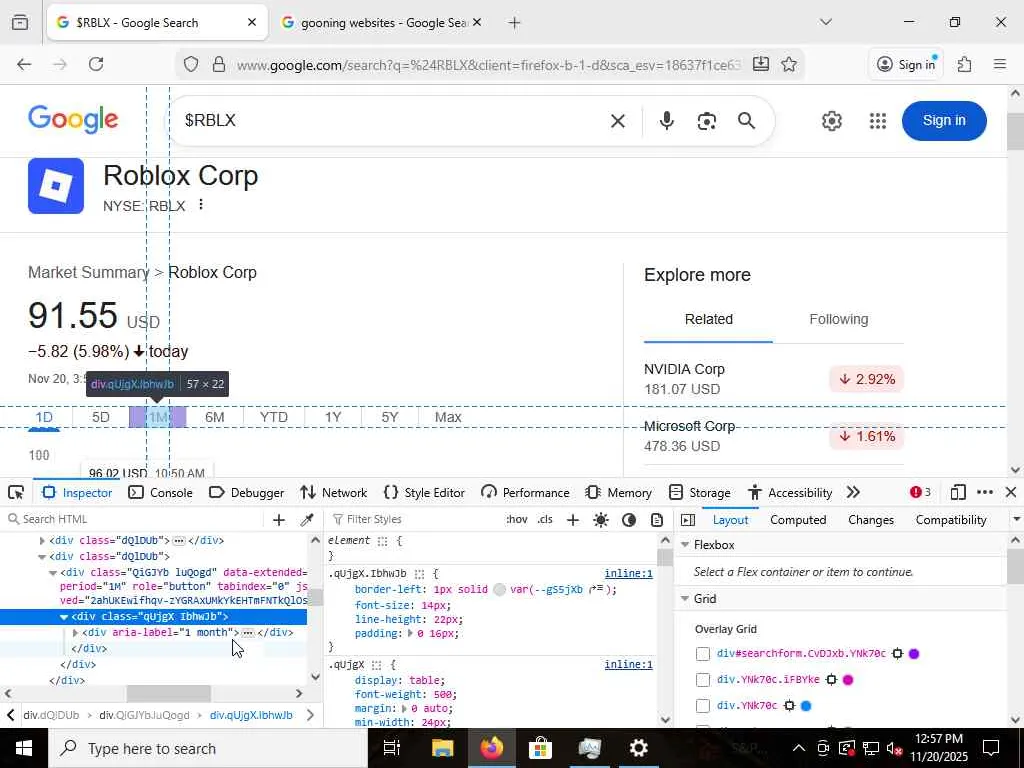Collapse the Grid section
Image resolution: width=1024 pixels, height=768 pixels.
tap(685, 599)
